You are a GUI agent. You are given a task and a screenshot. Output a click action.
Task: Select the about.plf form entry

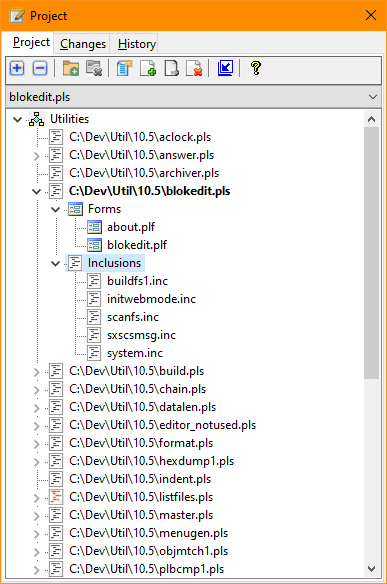tap(131, 227)
